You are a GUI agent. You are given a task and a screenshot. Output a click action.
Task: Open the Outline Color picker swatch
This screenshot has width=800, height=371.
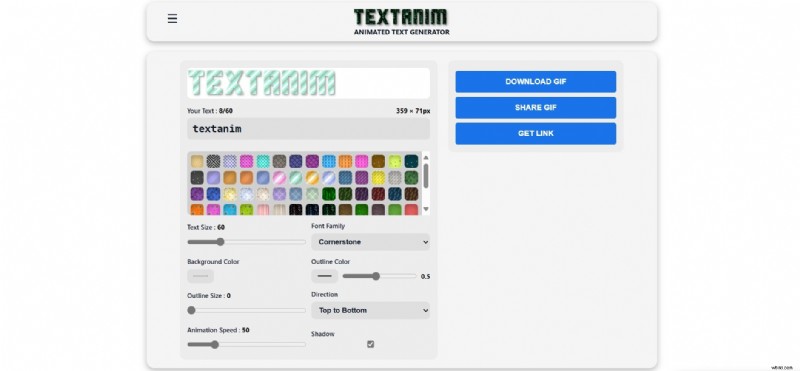tap(324, 276)
